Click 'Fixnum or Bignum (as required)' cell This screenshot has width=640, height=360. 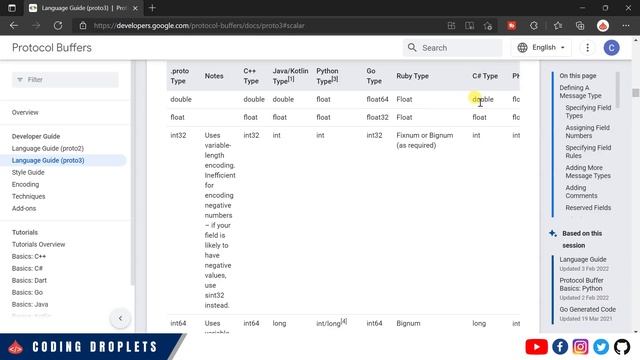424,140
